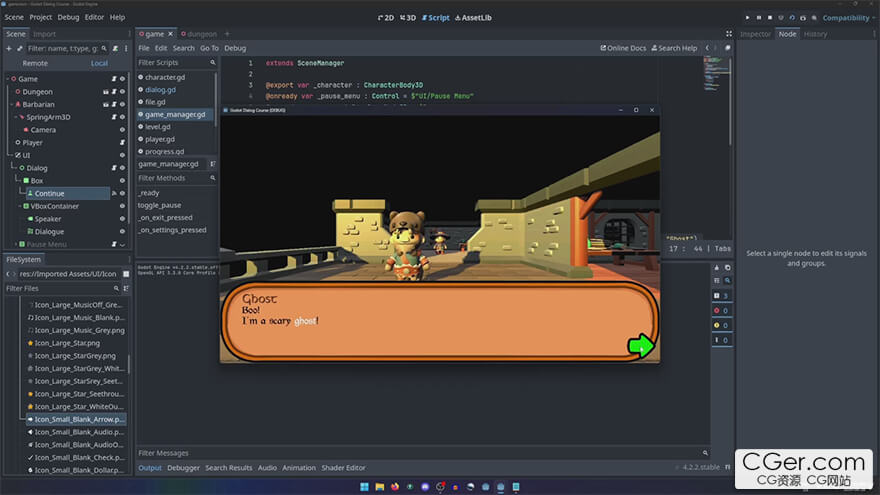
Task: Click the Filter Messages field
Action: [423, 453]
